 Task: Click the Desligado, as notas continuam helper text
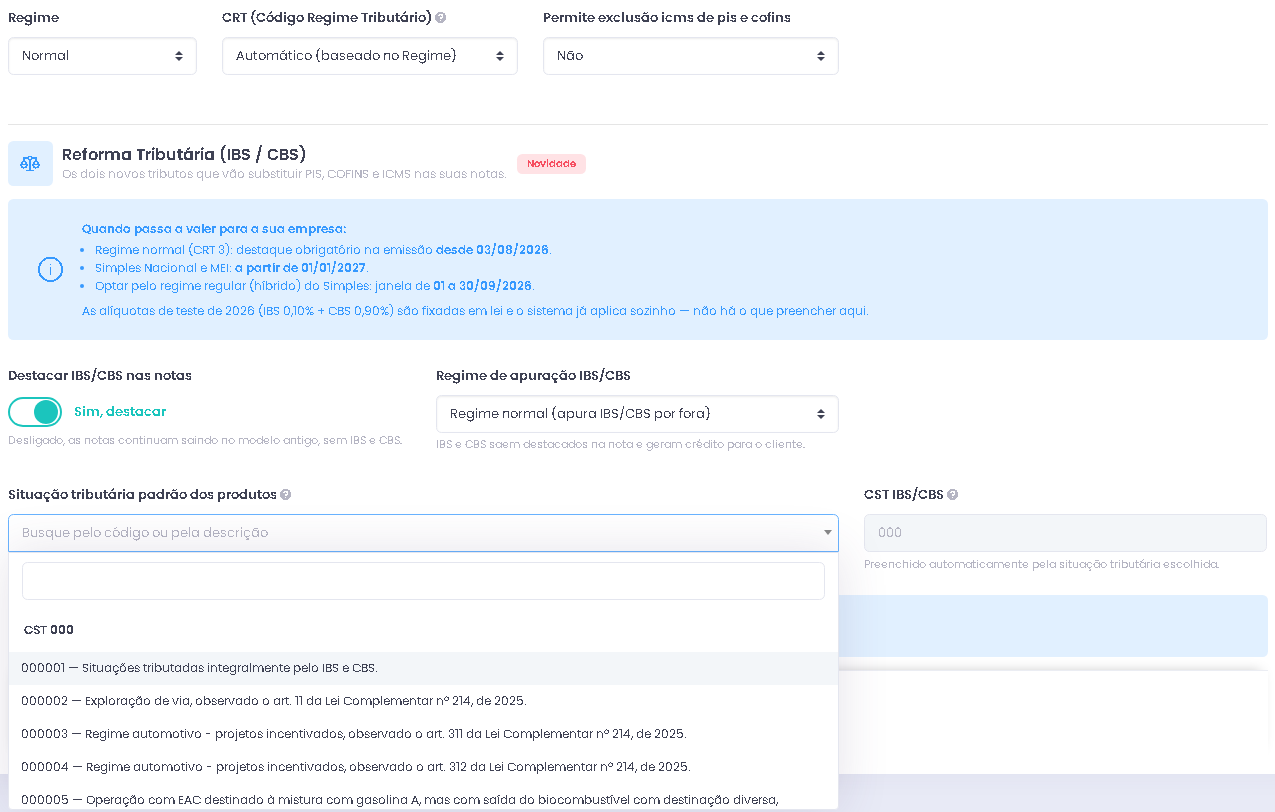click(x=205, y=440)
